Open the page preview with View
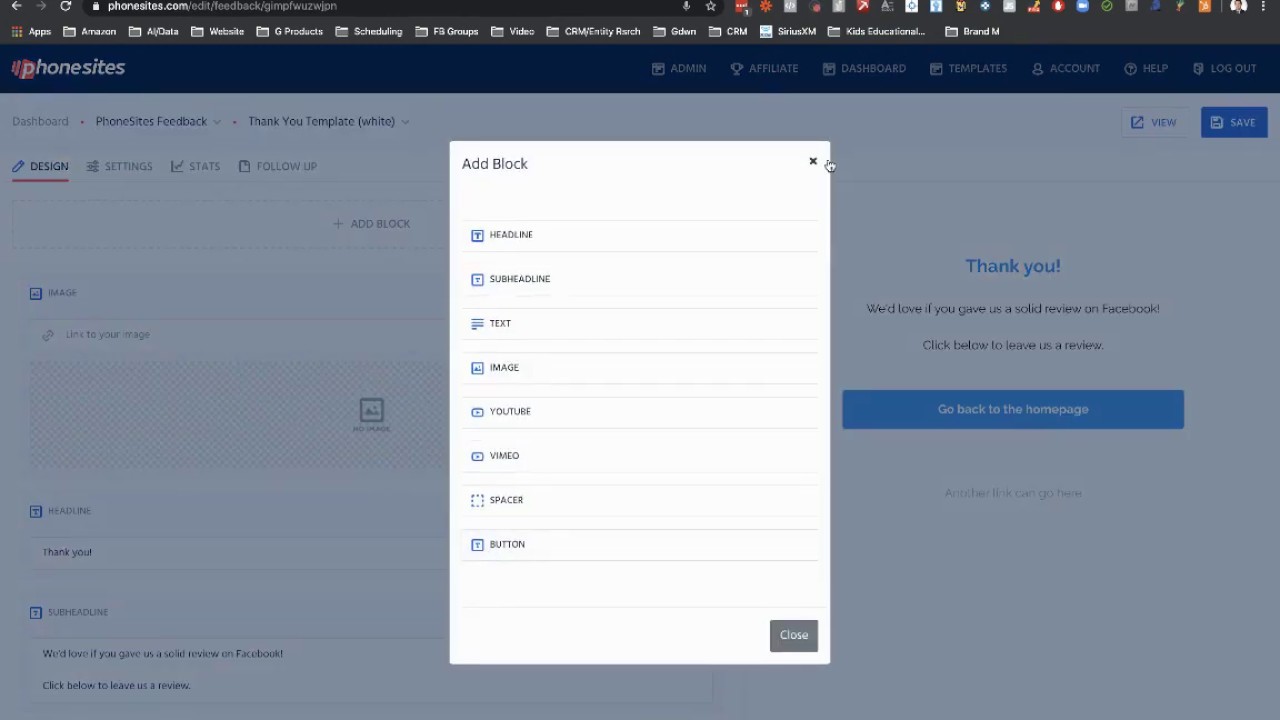The image size is (1280, 720). click(x=1154, y=122)
